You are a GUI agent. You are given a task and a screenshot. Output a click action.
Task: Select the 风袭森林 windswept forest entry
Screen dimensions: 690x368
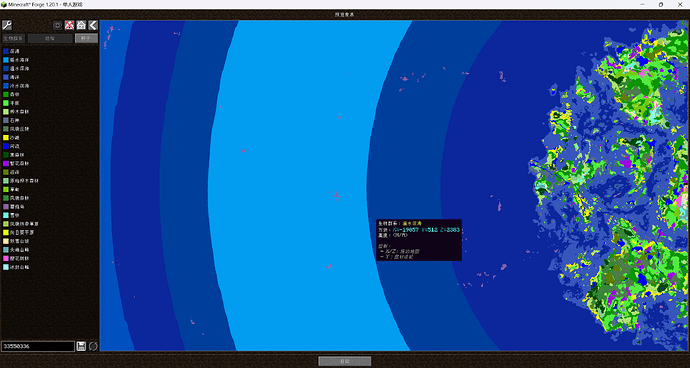16,198
